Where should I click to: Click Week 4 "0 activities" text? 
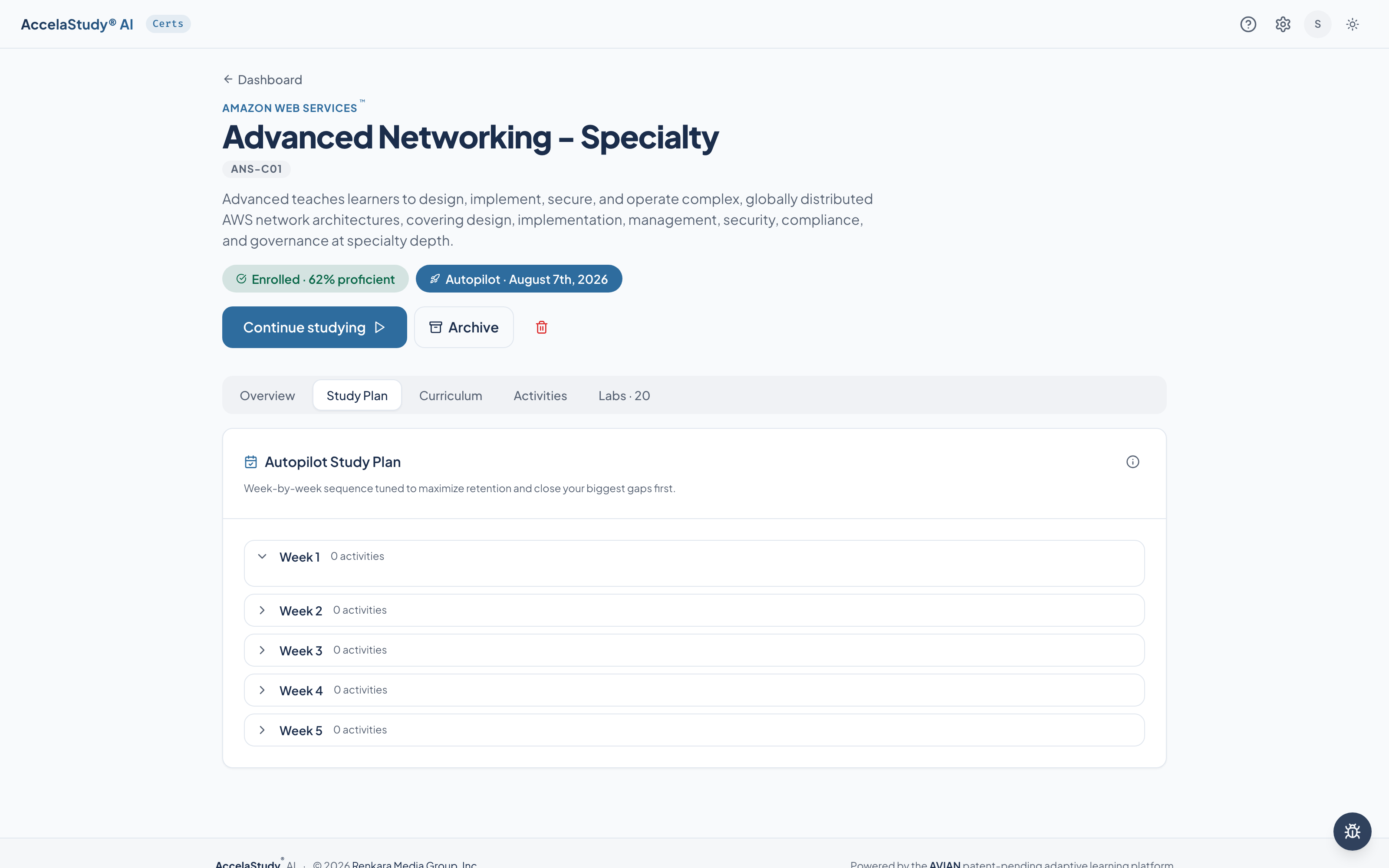pyautogui.click(x=360, y=690)
